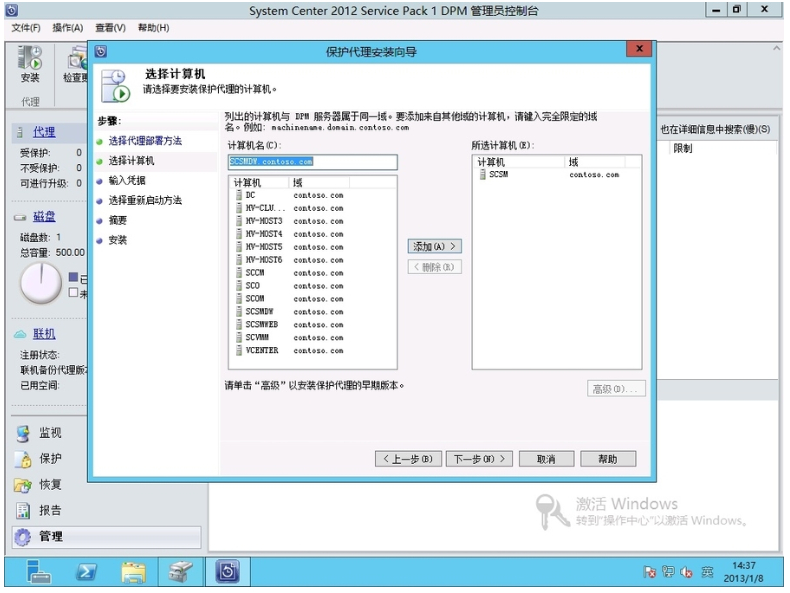Select the 选择重新启动方法 wizard step

click(x=145, y=201)
